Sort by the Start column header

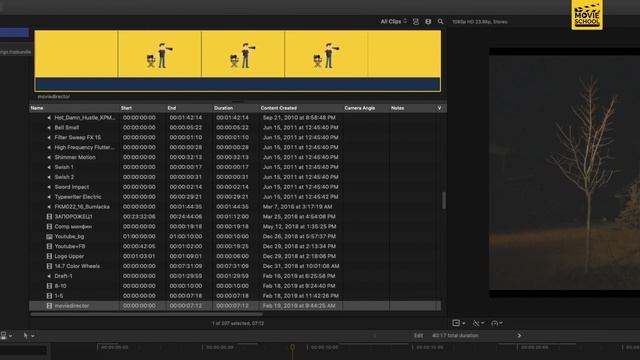pos(126,108)
